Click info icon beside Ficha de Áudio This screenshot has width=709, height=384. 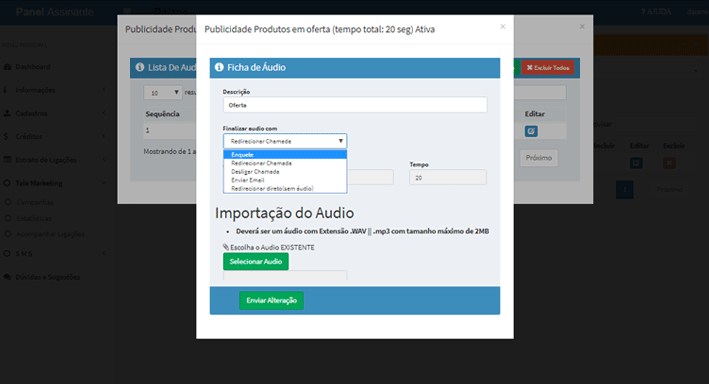(x=219, y=67)
